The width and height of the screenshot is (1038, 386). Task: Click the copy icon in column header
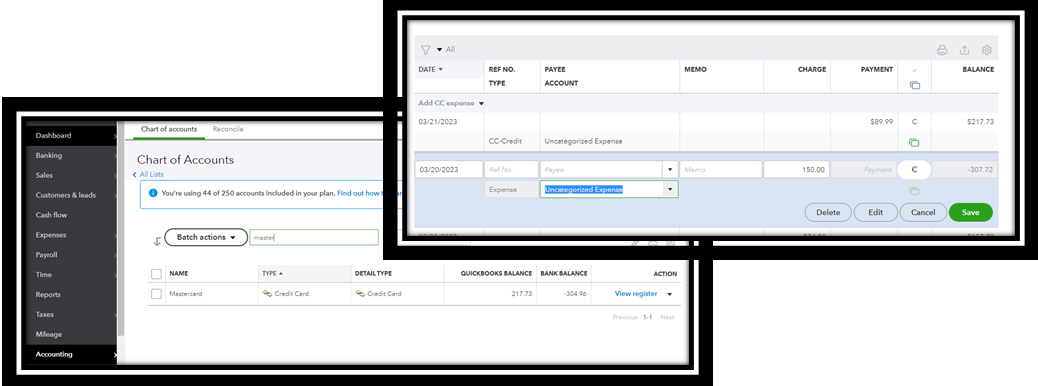(914, 85)
